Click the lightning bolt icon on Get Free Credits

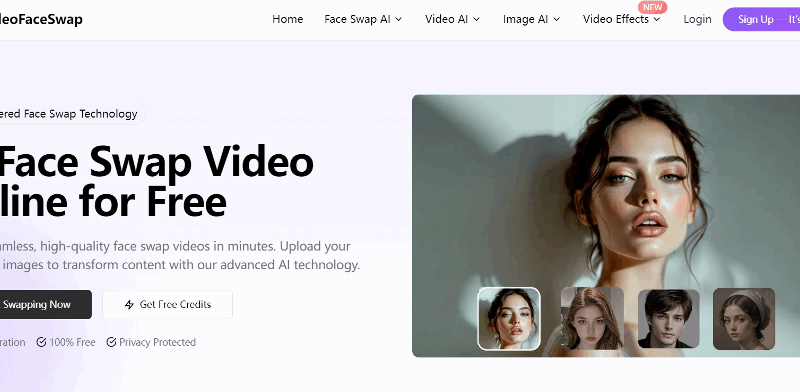[130, 305]
